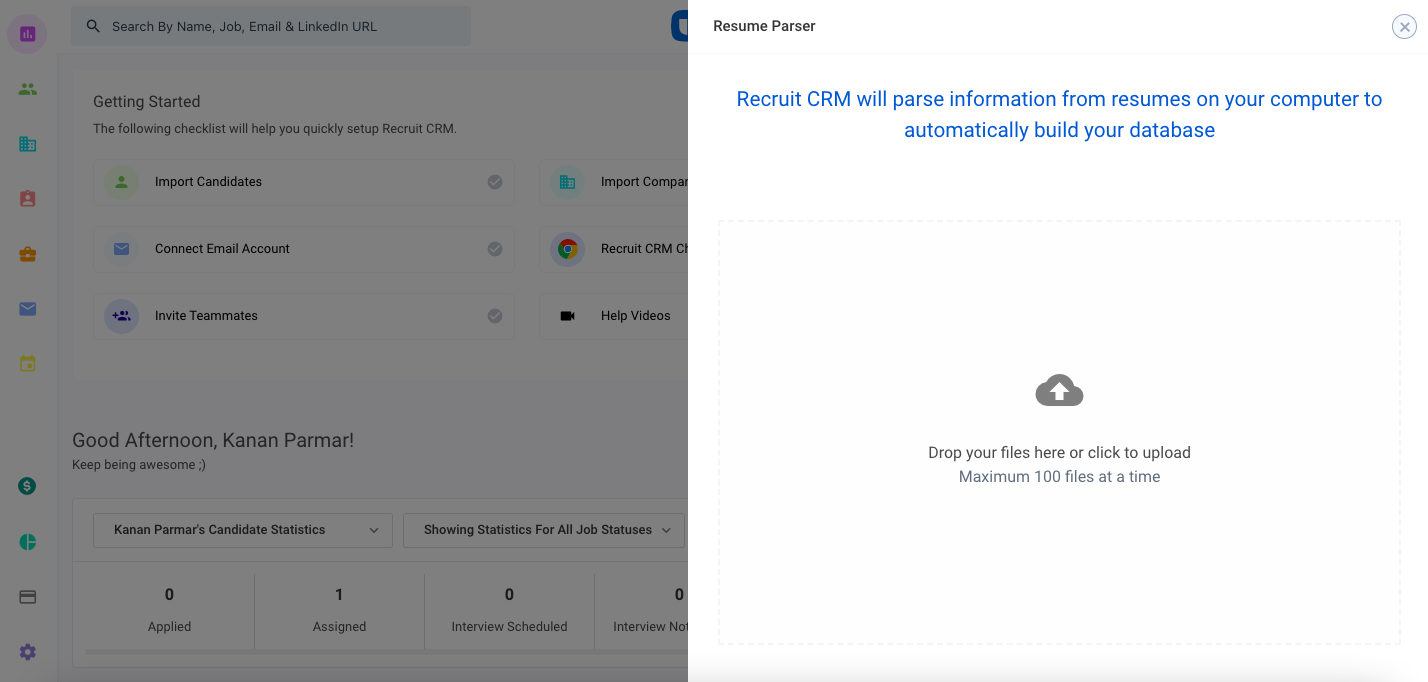
Task: Open Kanan Parmar's Candidate Statistics dropdown
Action: pyautogui.click(x=242, y=530)
